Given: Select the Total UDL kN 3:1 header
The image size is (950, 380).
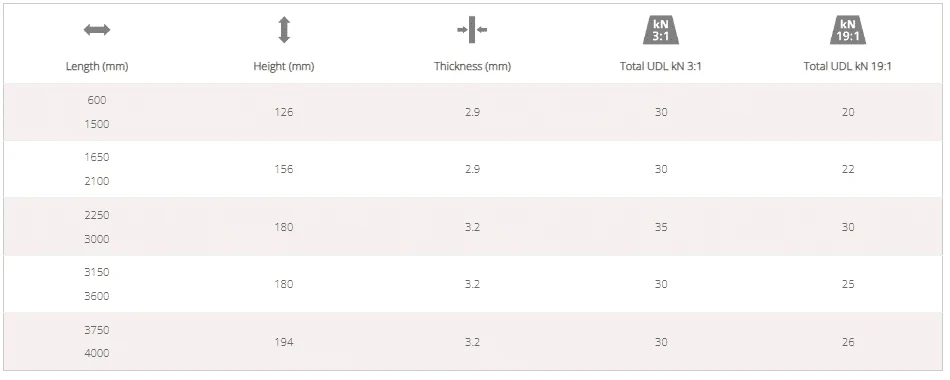Looking at the screenshot, I should coord(660,67).
